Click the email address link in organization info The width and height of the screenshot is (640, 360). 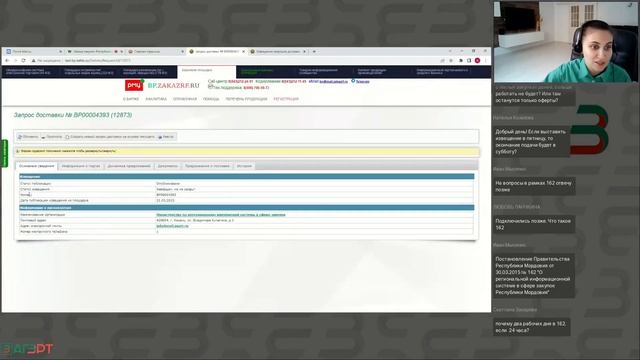172,226
